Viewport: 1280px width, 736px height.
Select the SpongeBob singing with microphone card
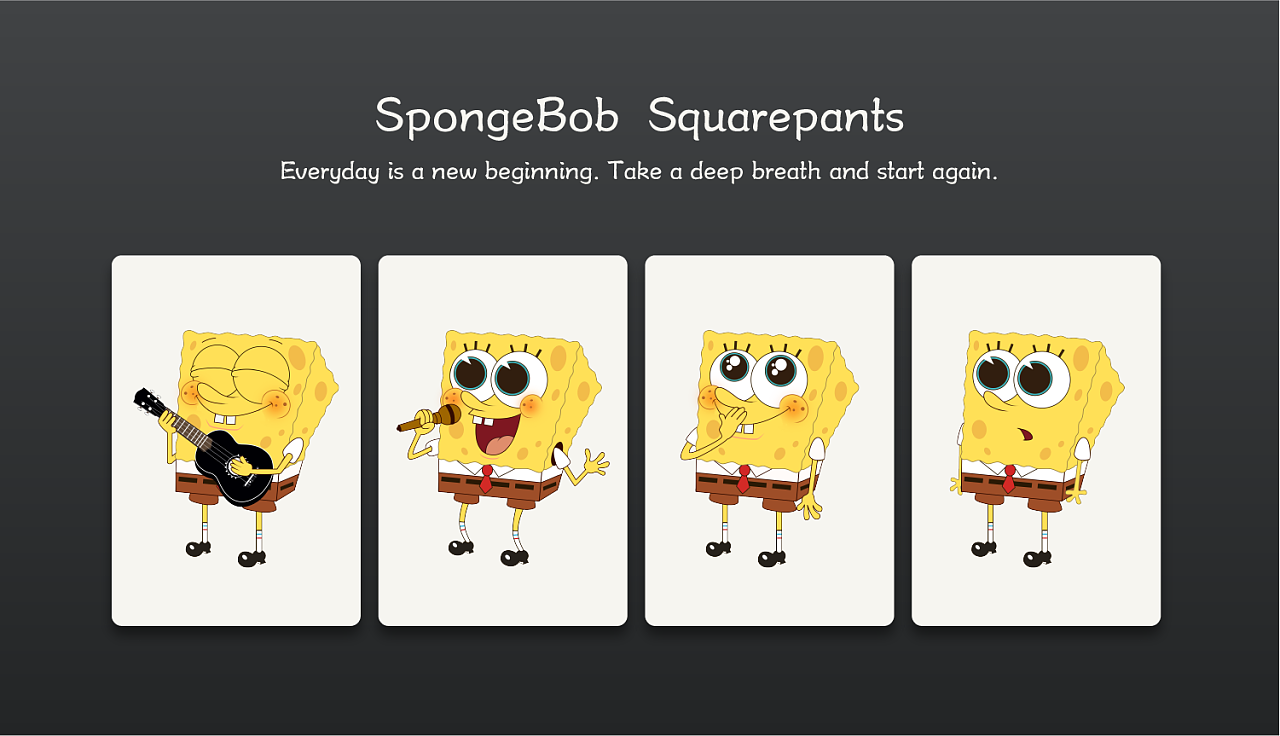(x=503, y=441)
